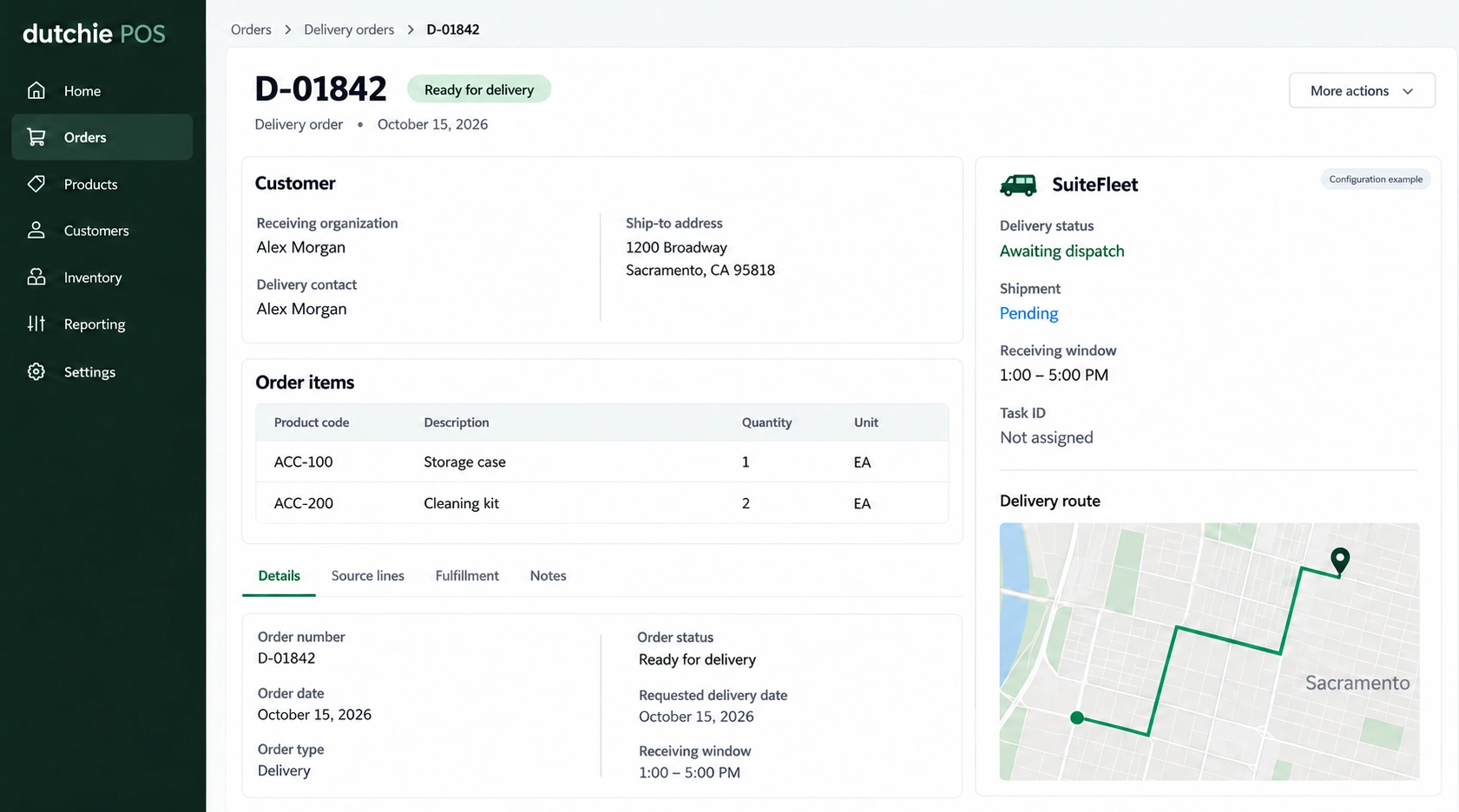The width and height of the screenshot is (1459, 812).
Task: Select the Settings sidebar label
Action: [x=89, y=372]
